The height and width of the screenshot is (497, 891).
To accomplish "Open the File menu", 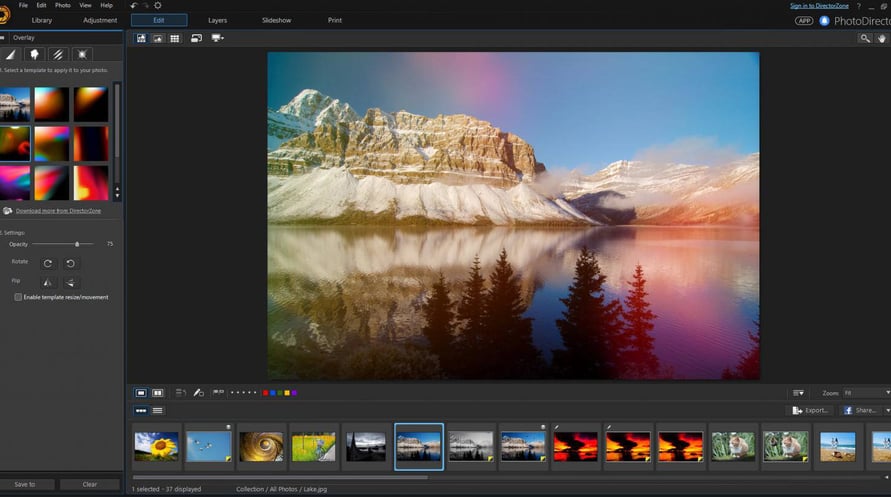I will (23, 5).
